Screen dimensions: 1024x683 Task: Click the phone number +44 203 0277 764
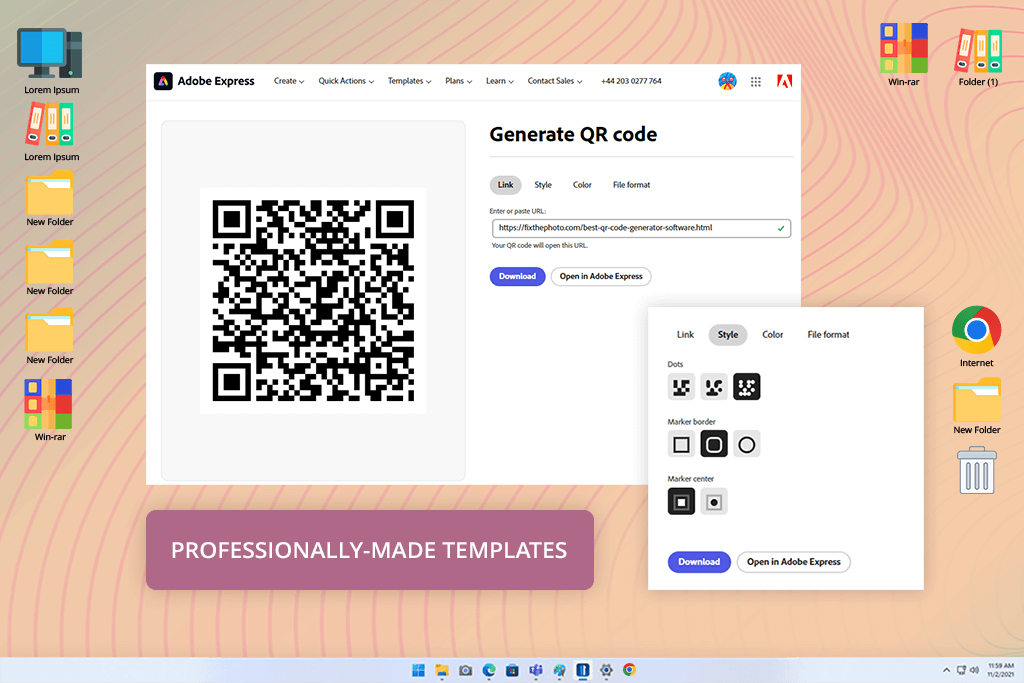pos(631,81)
